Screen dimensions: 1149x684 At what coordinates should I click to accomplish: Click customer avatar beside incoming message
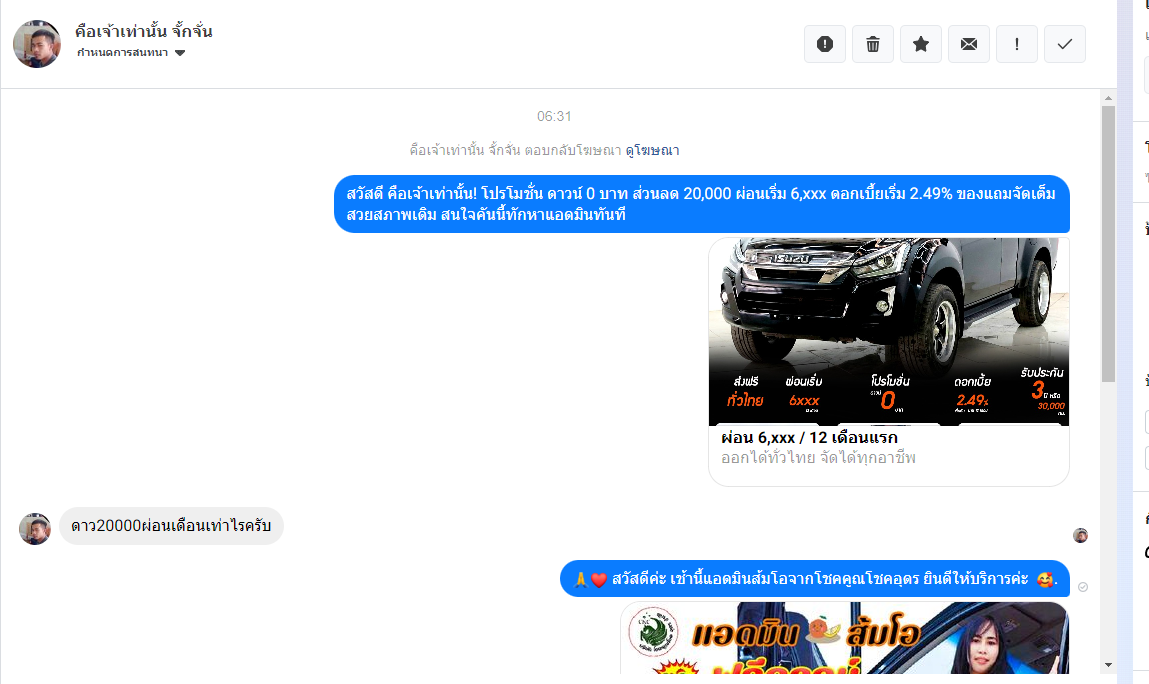click(x=34, y=529)
